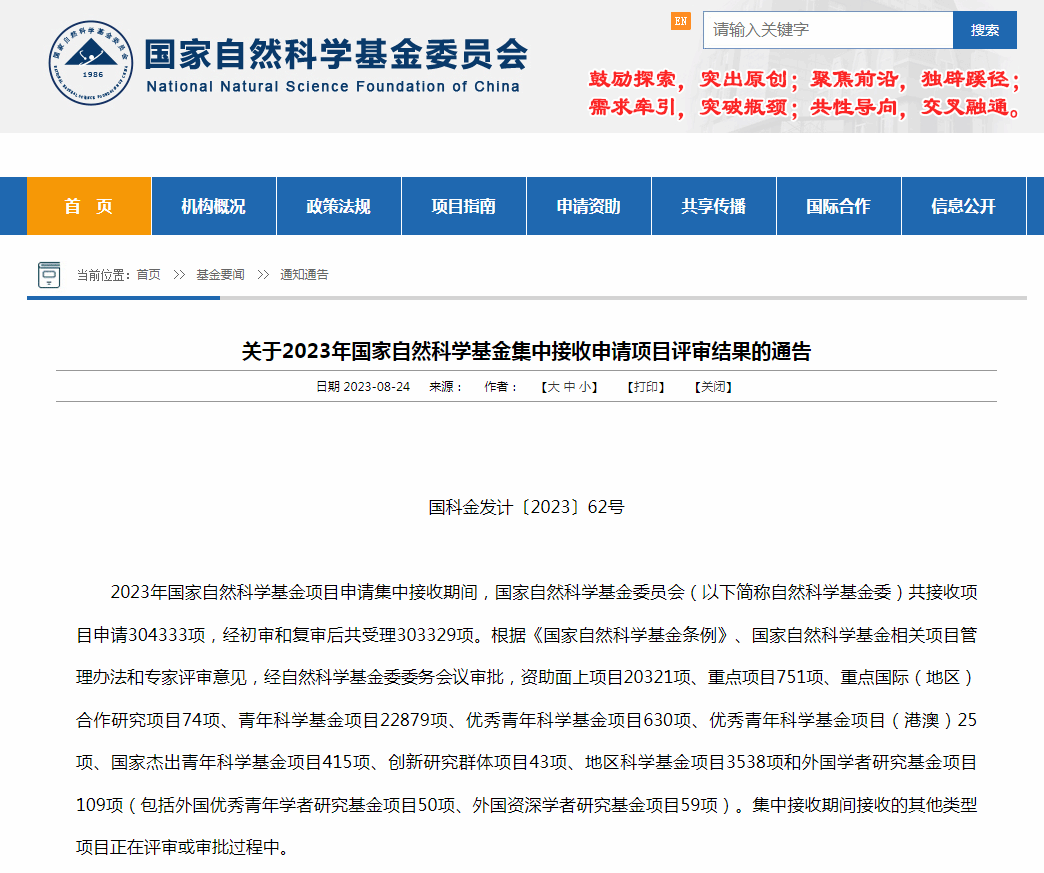This screenshot has height=873, width=1044.
Task: Open the 首页 navigation tab
Action: [x=89, y=206]
